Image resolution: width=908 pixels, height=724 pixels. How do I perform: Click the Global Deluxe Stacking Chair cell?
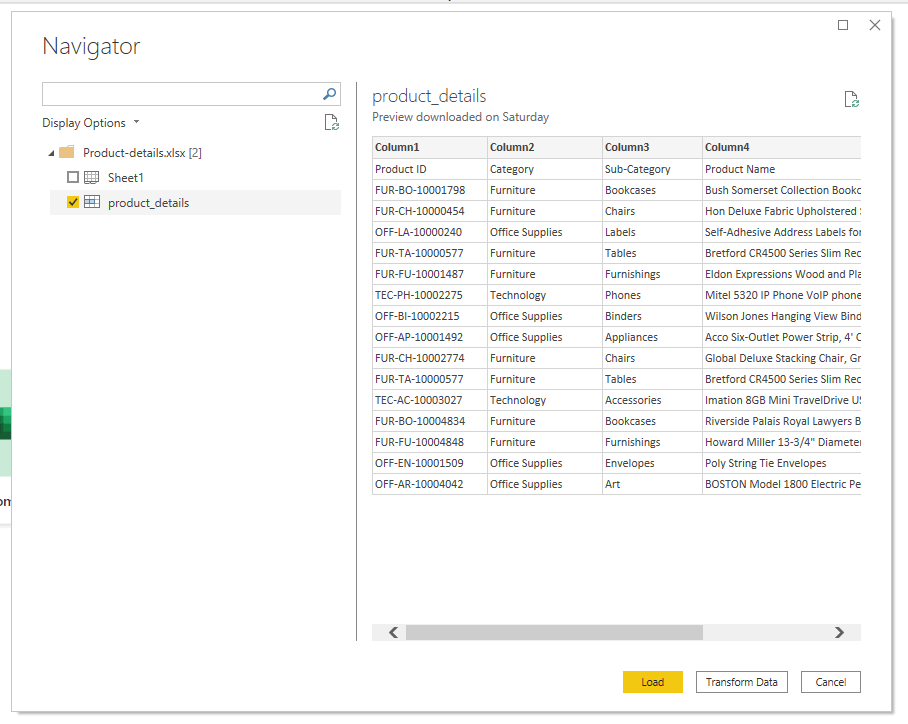(x=782, y=358)
